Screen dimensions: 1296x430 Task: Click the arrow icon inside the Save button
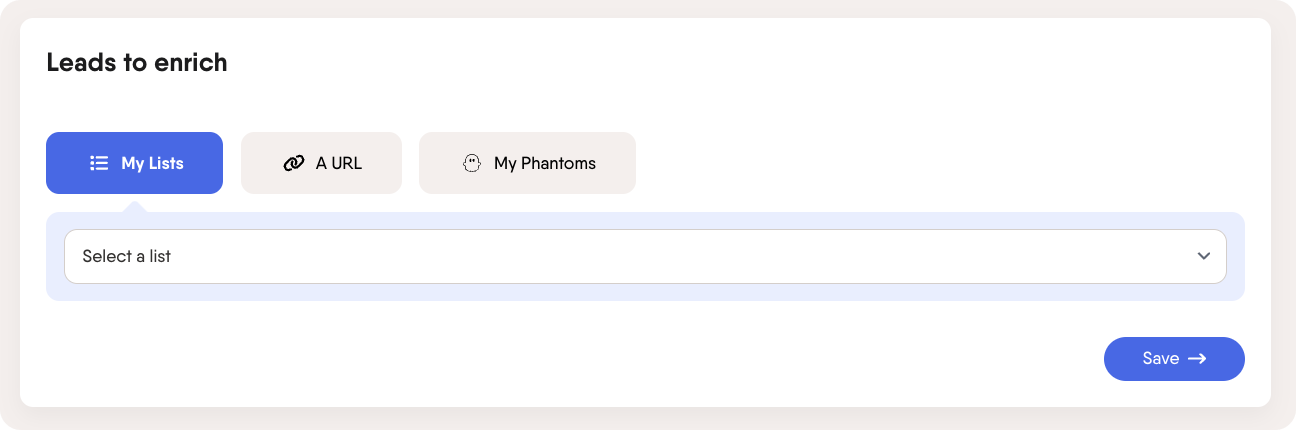pos(1196,358)
